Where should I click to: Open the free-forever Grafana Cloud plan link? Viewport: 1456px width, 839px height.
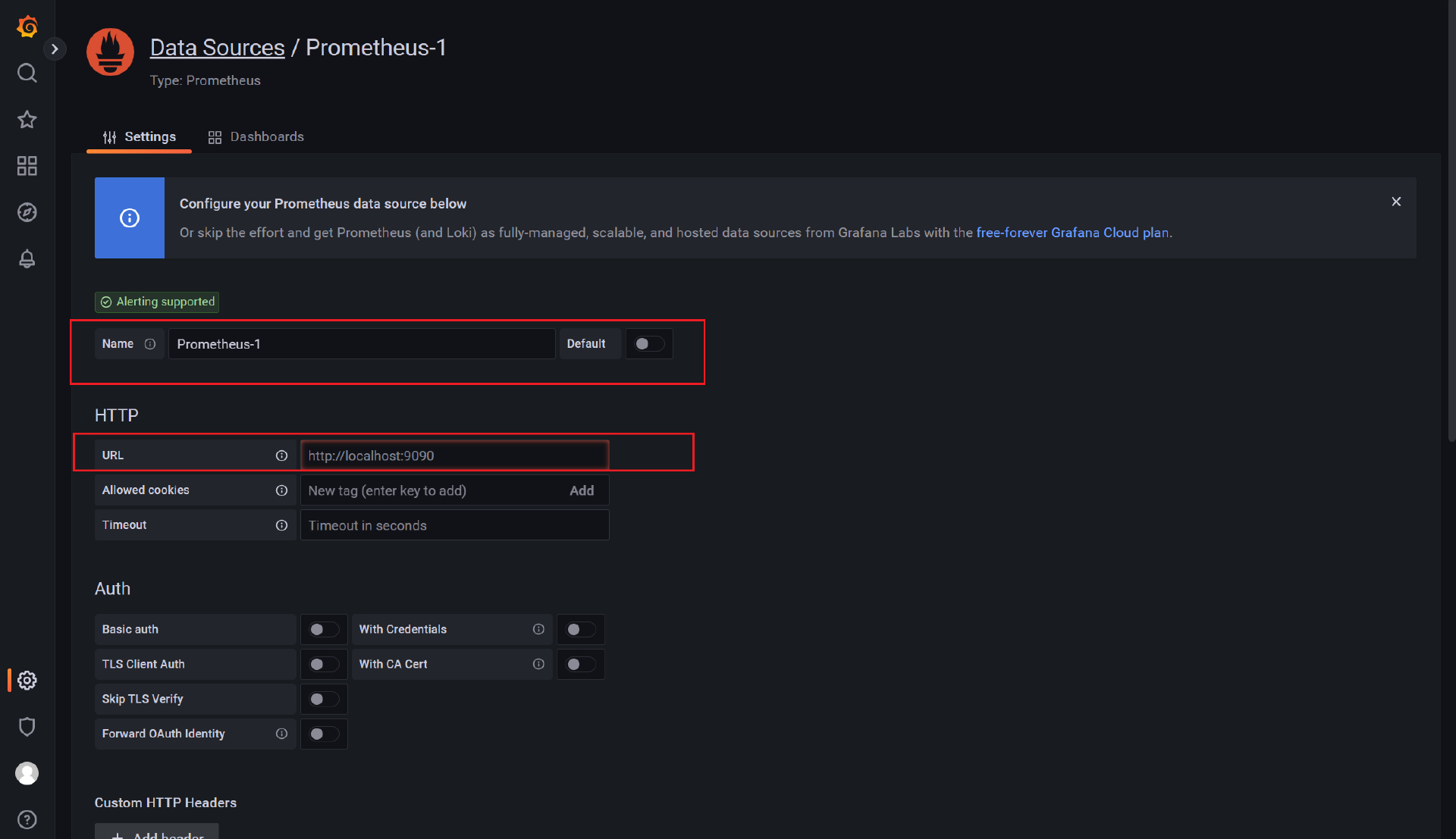coord(1072,233)
